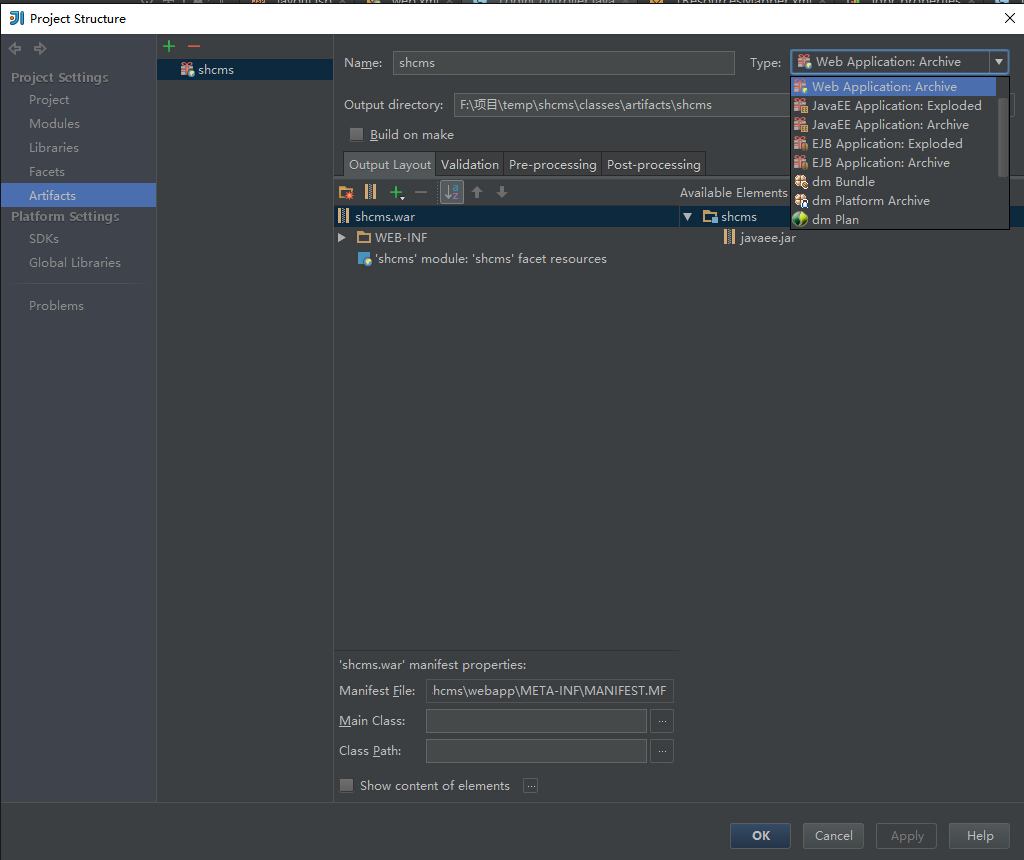This screenshot has height=860, width=1024.
Task: Toggle Show content of elements checkbox
Action: (x=347, y=786)
